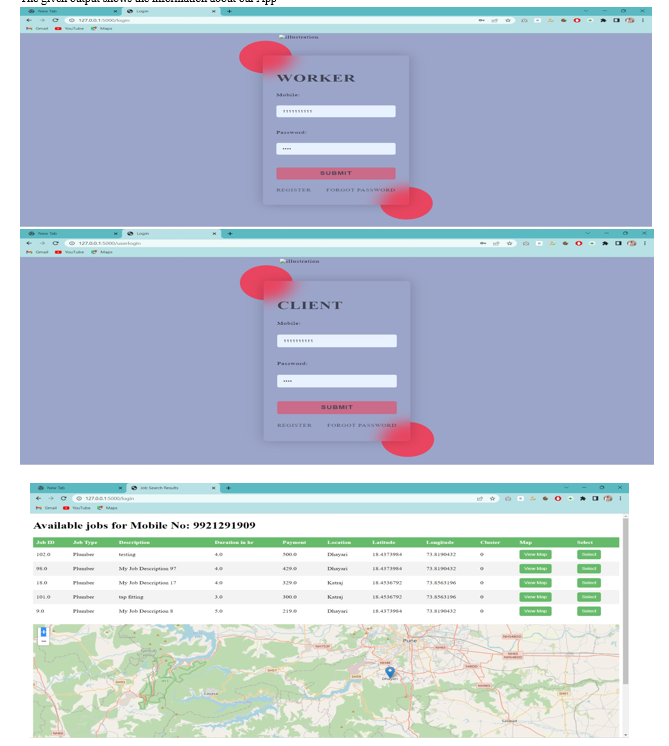Viewport: 669px width, 746px height.
Task: Open Maps bookmark in Worker login browser
Action: click(x=102, y=29)
